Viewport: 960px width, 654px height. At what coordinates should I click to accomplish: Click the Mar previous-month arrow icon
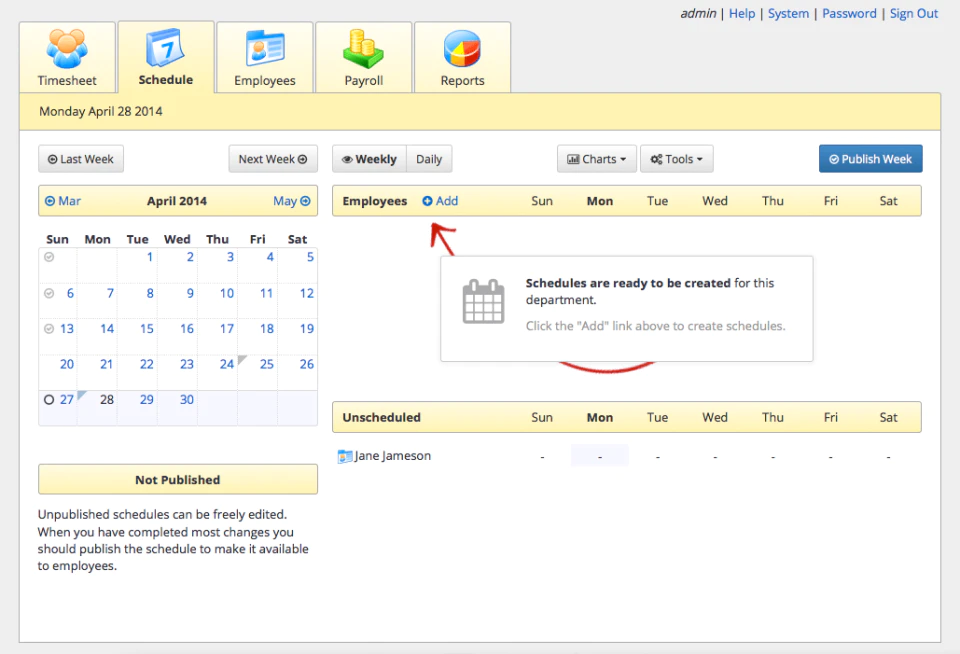point(50,201)
